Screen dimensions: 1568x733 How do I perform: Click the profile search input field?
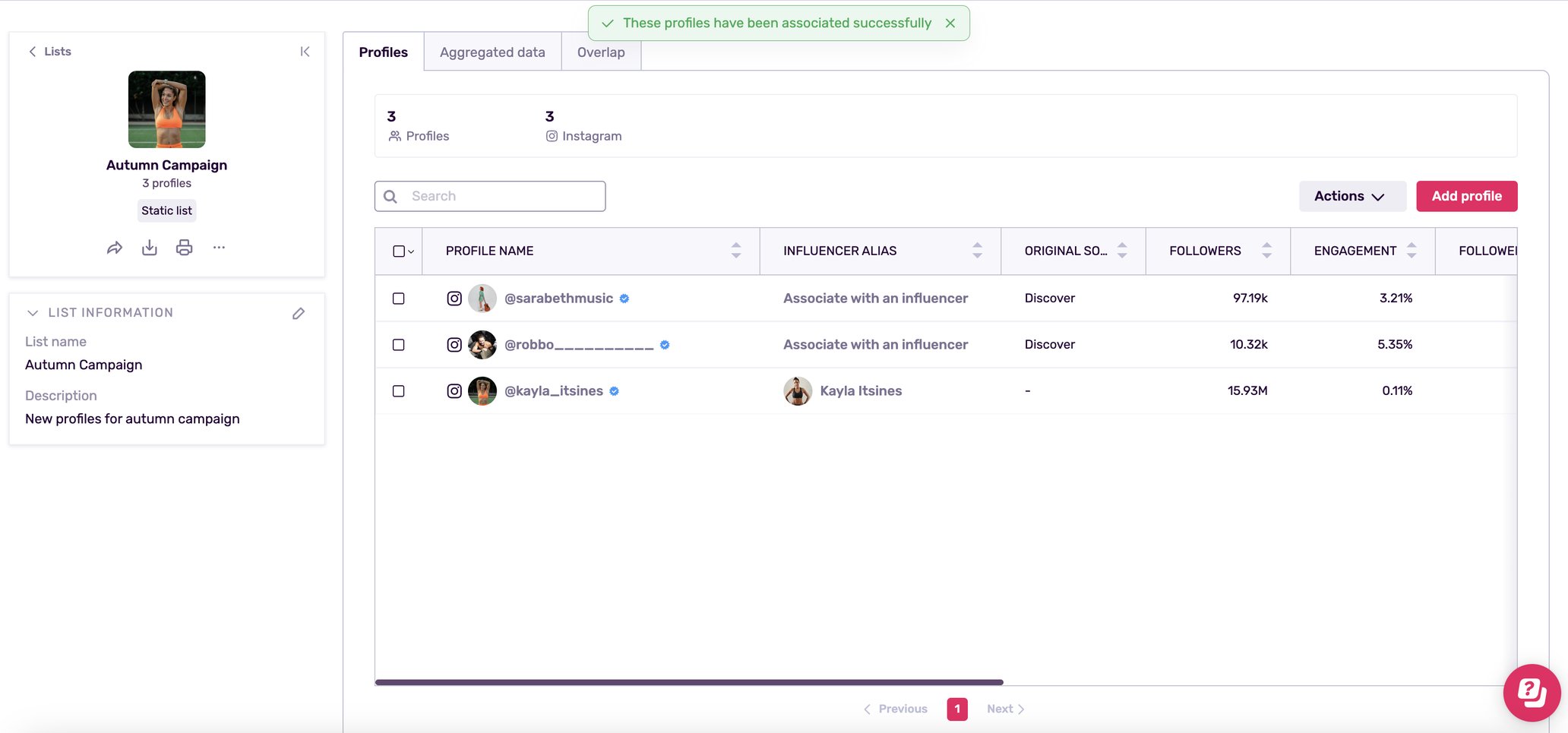[490, 196]
